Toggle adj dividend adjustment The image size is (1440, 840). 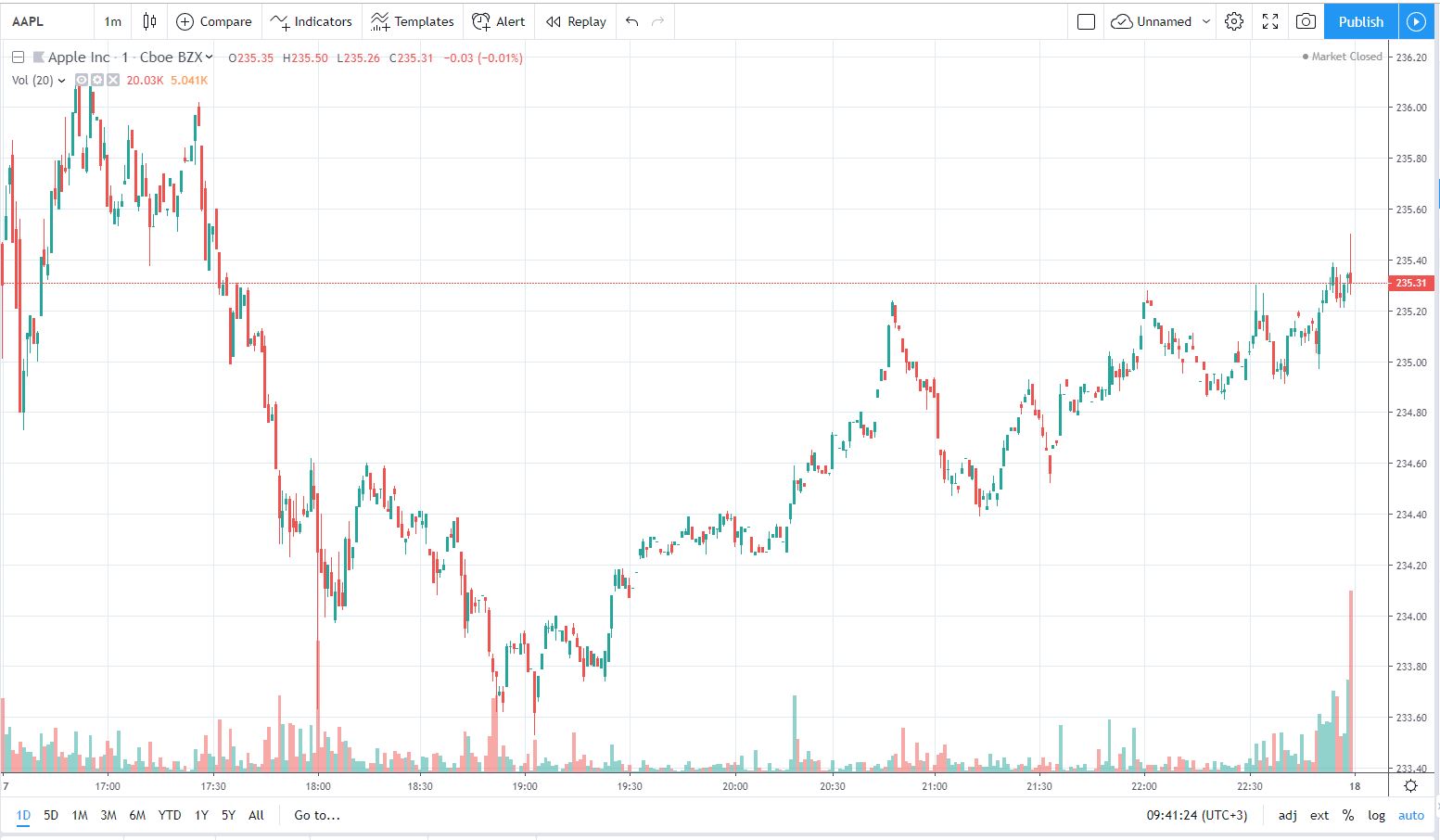[x=1288, y=815]
